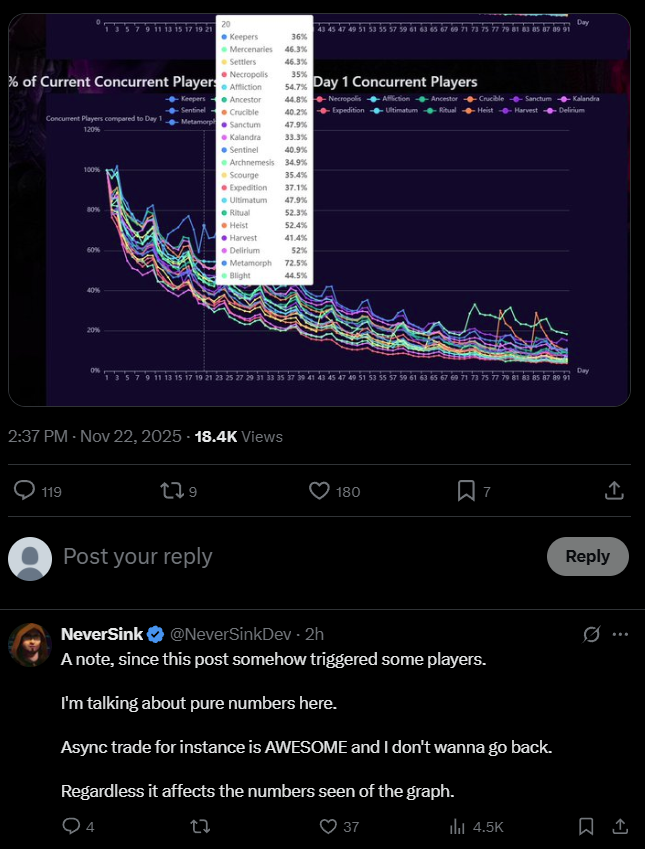
Task: Open the 18.4K Views count
Action: click(238, 436)
